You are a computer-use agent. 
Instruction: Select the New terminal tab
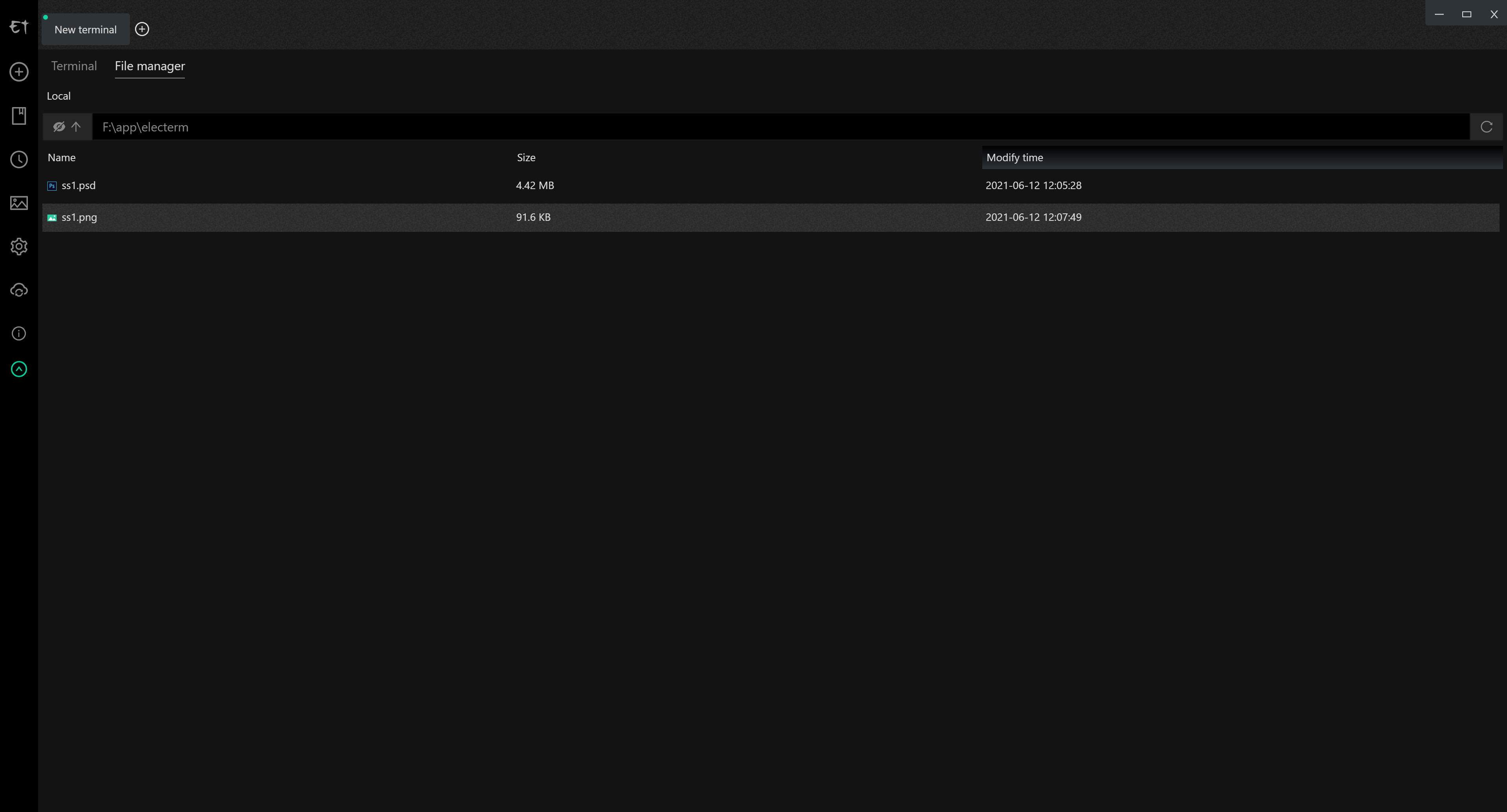[86, 30]
